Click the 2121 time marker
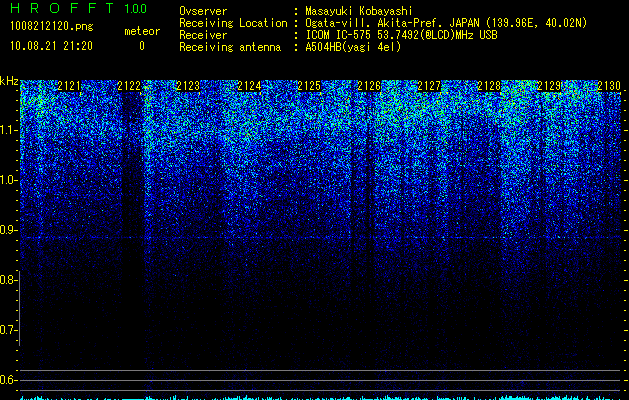 point(69,86)
